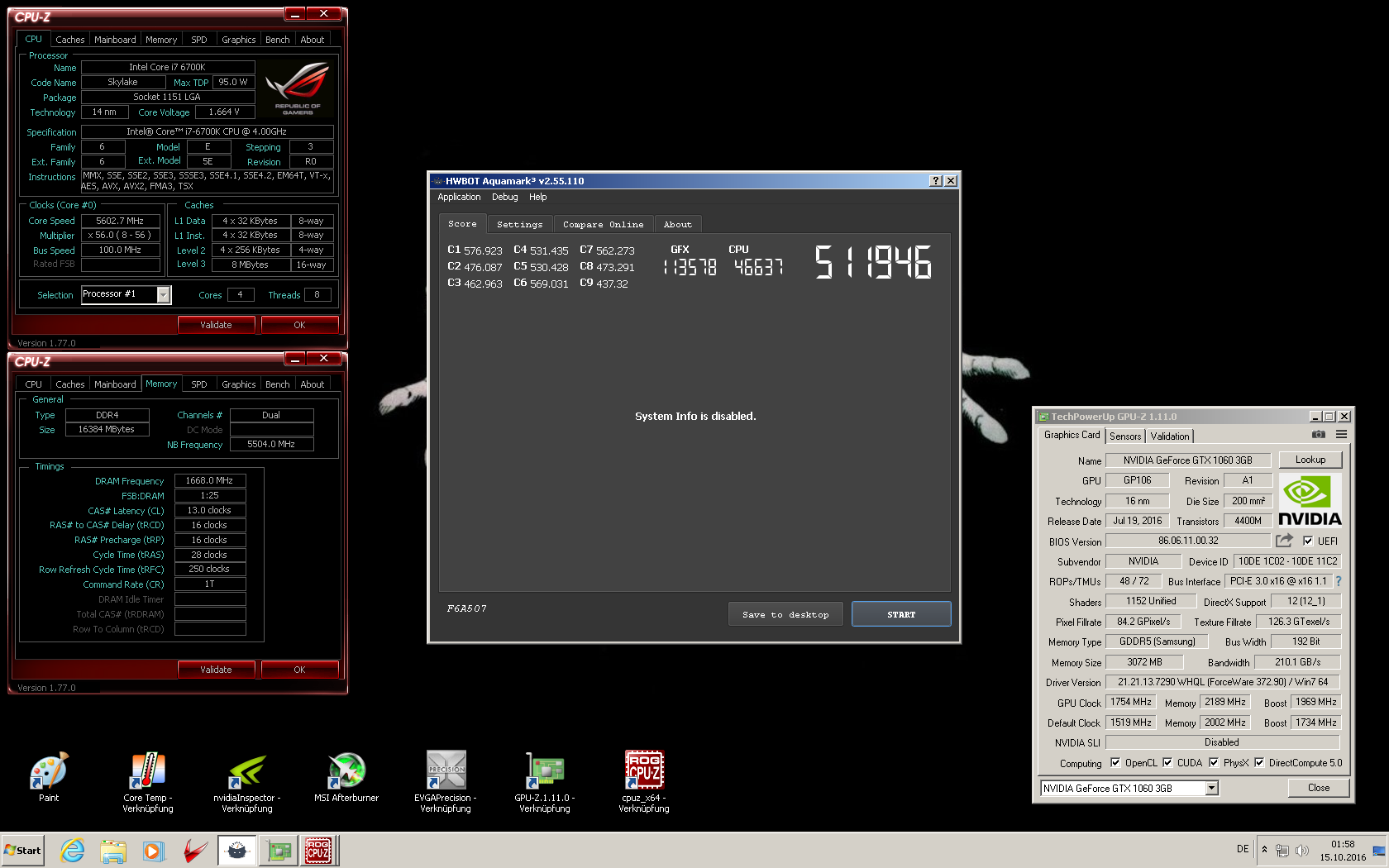Open Windows Media Player taskbar icon
Viewport: 1389px width, 868px height.
pos(153,850)
